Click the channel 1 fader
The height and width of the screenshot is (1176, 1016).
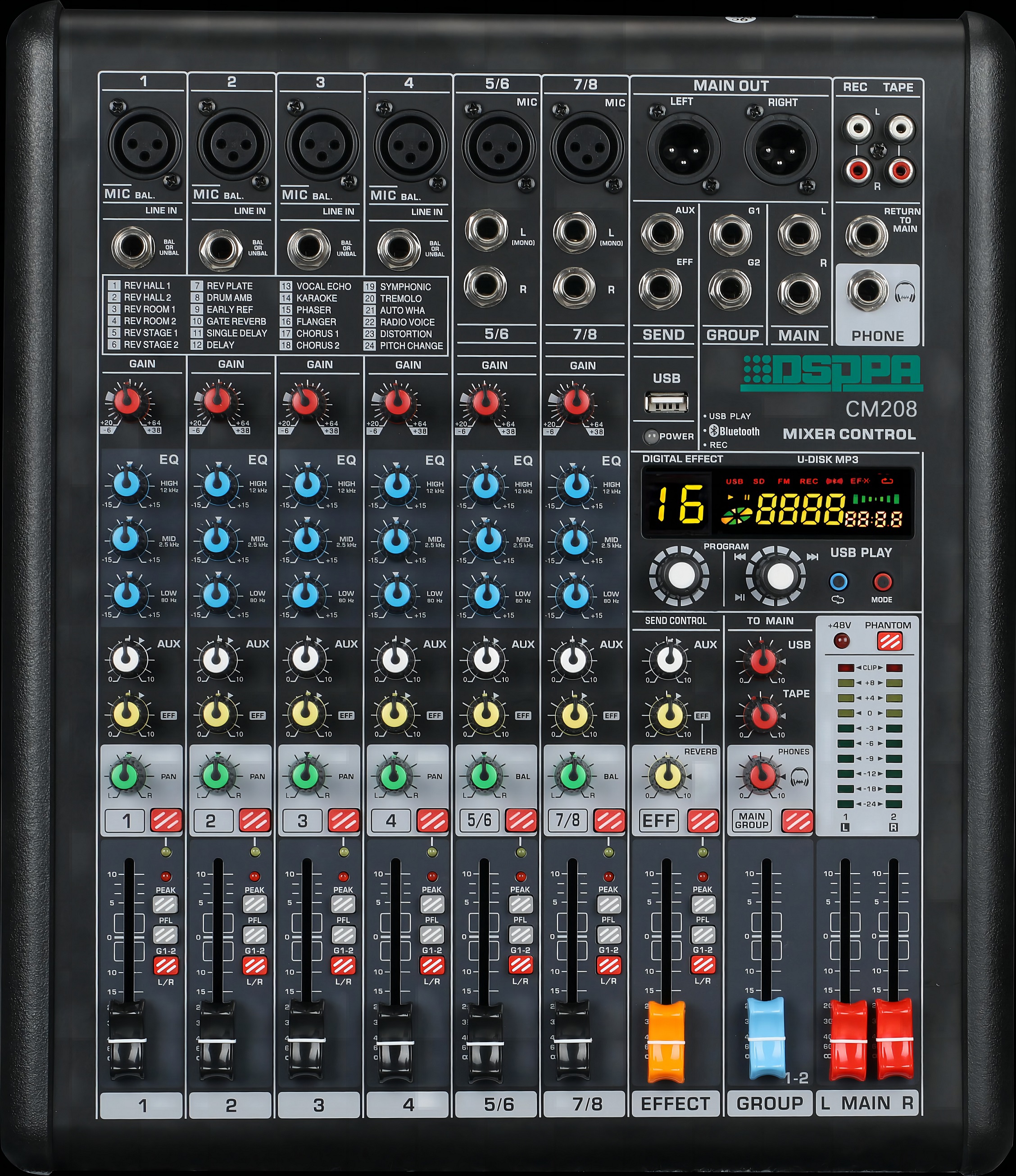128,1040
